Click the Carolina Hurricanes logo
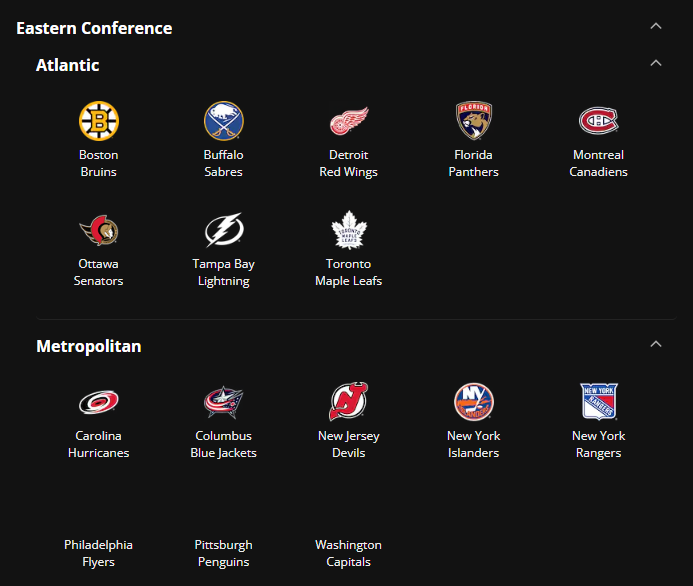This screenshot has width=693, height=586. pos(99,402)
